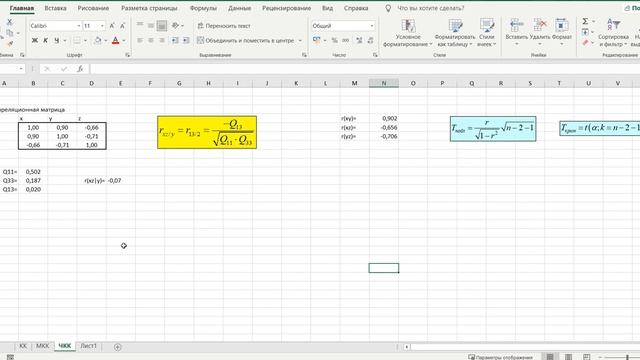Image resolution: width=640 pixels, height=360 pixels.
Task: Add a new sheet with plus button
Action: (x=118, y=347)
